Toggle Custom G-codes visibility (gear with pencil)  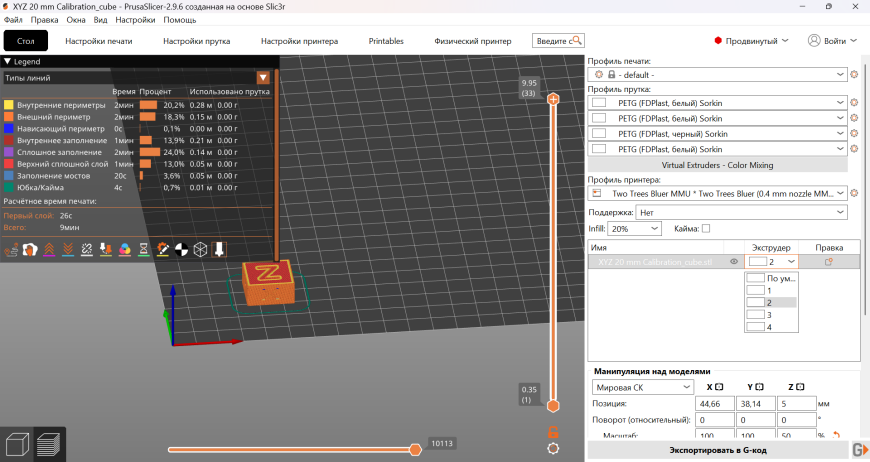(x=163, y=250)
